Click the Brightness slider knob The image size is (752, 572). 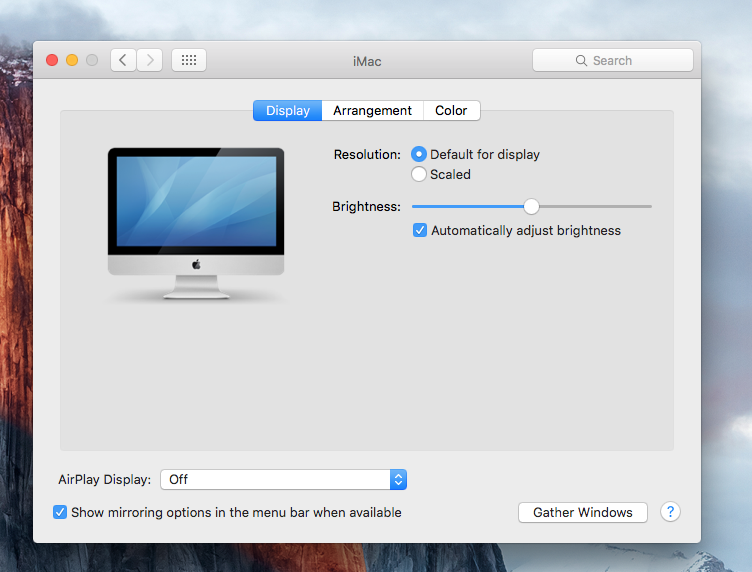pos(531,207)
